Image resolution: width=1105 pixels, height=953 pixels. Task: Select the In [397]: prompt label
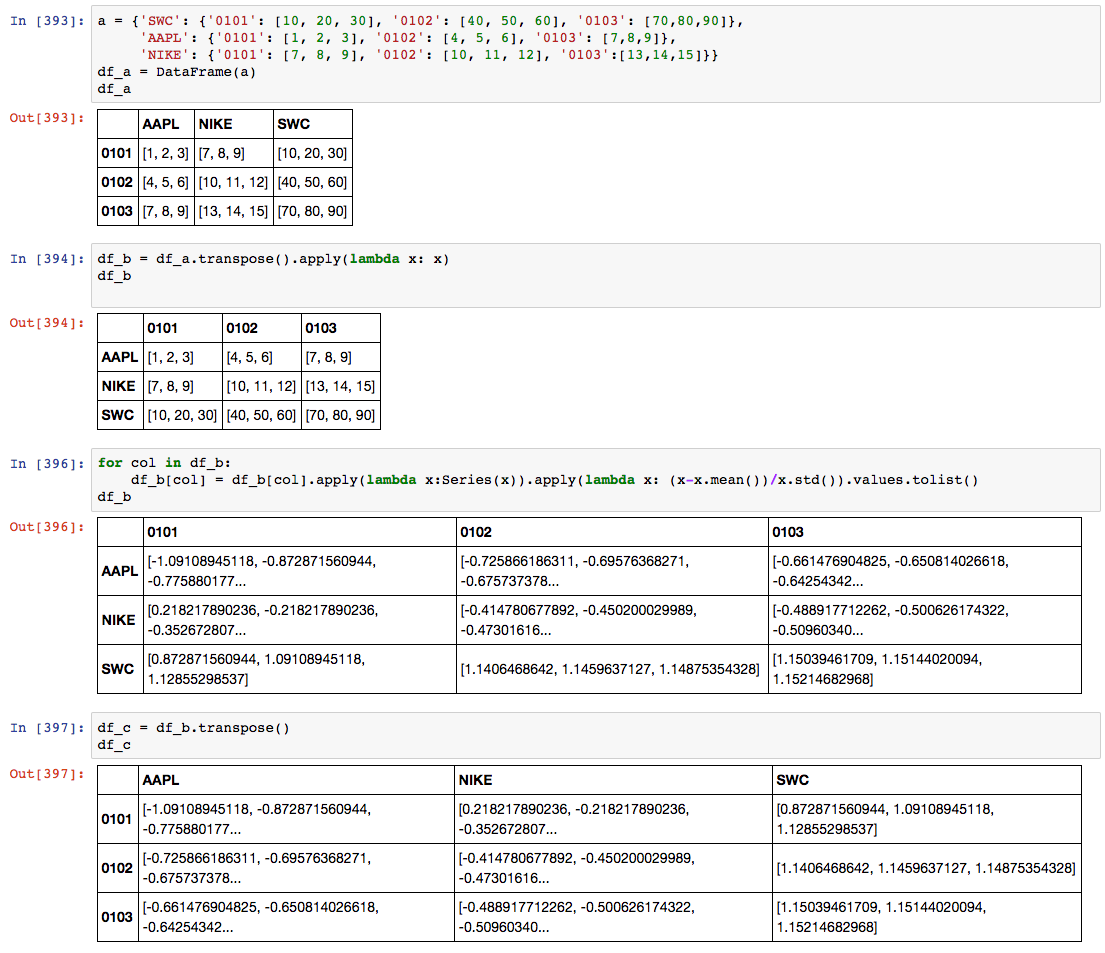click(x=47, y=727)
